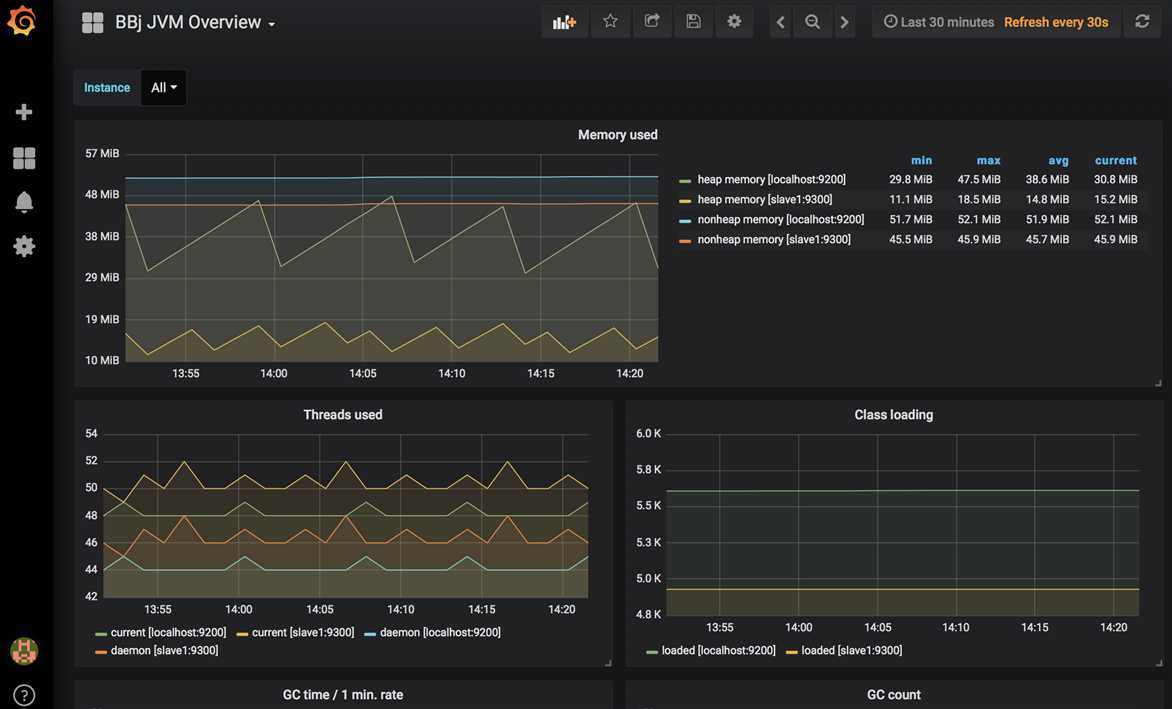Open the GC count panel title menu
The width and height of the screenshot is (1172, 709).
pos(893,695)
